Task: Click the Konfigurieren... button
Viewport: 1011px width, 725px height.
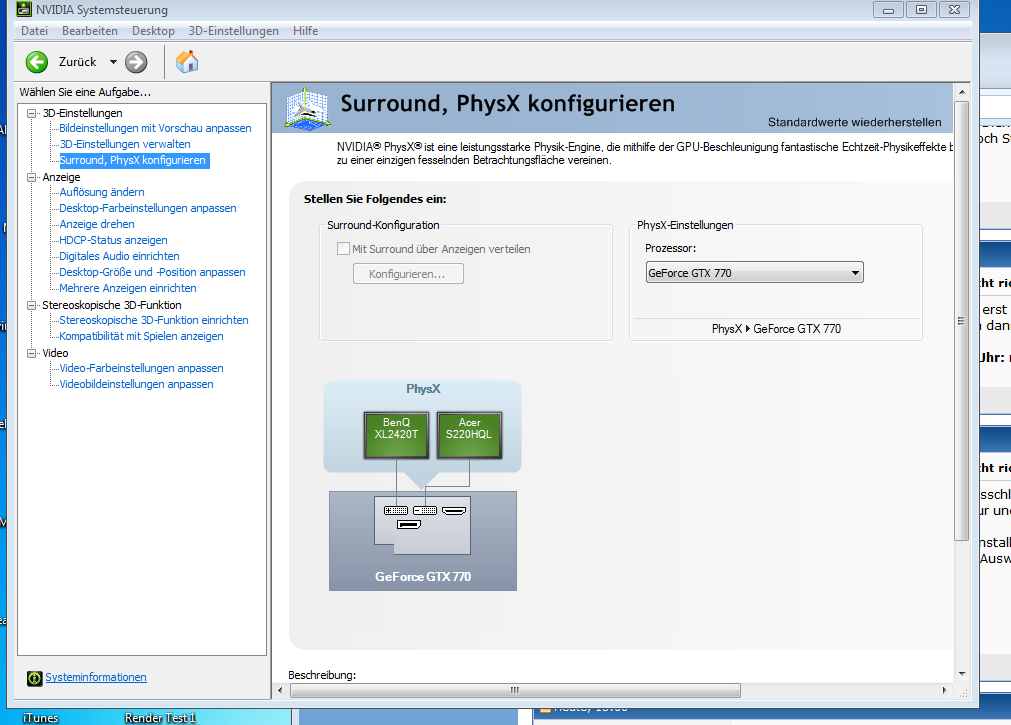Action: point(408,274)
